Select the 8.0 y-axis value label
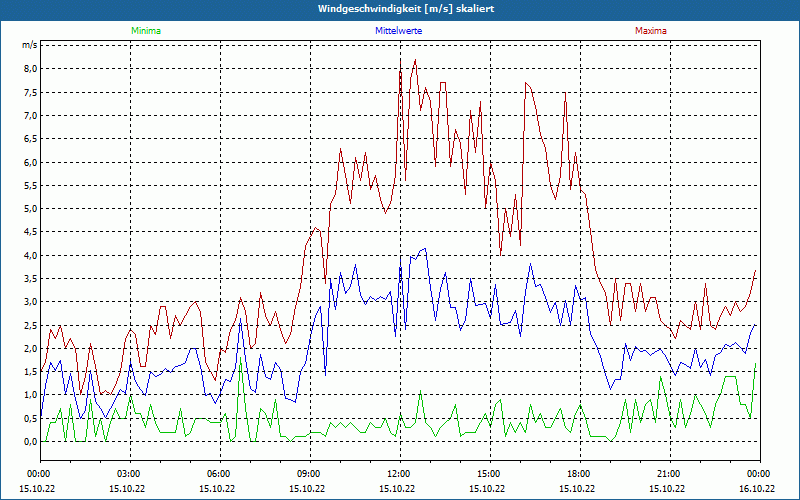 pos(30,69)
